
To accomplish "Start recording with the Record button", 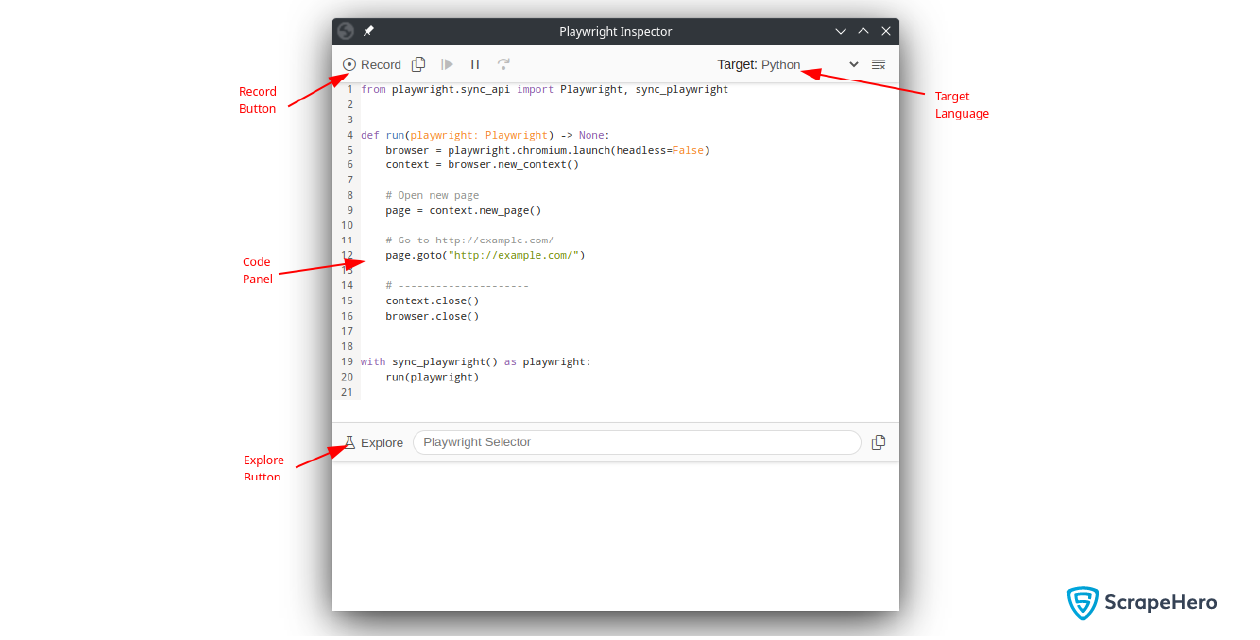I will tap(371, 64).
